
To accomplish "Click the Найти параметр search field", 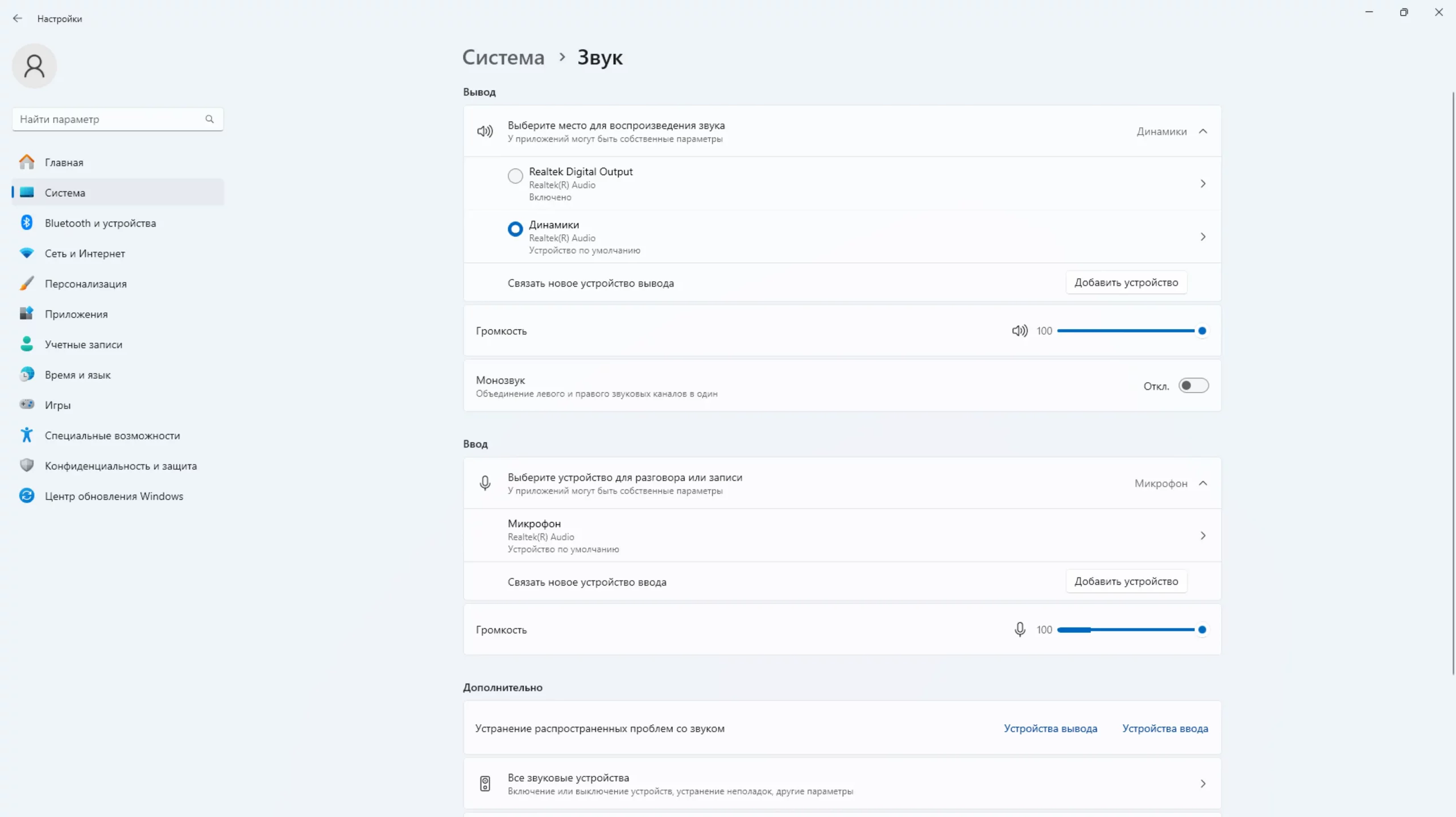I will (x=108, y=119).
